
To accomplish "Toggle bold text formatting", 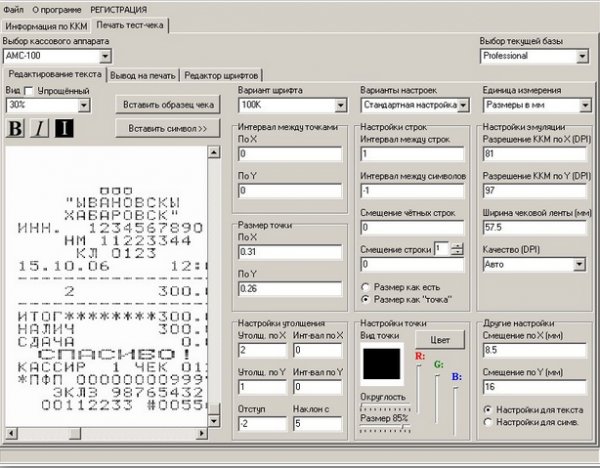I will click(x=16, y=128).
